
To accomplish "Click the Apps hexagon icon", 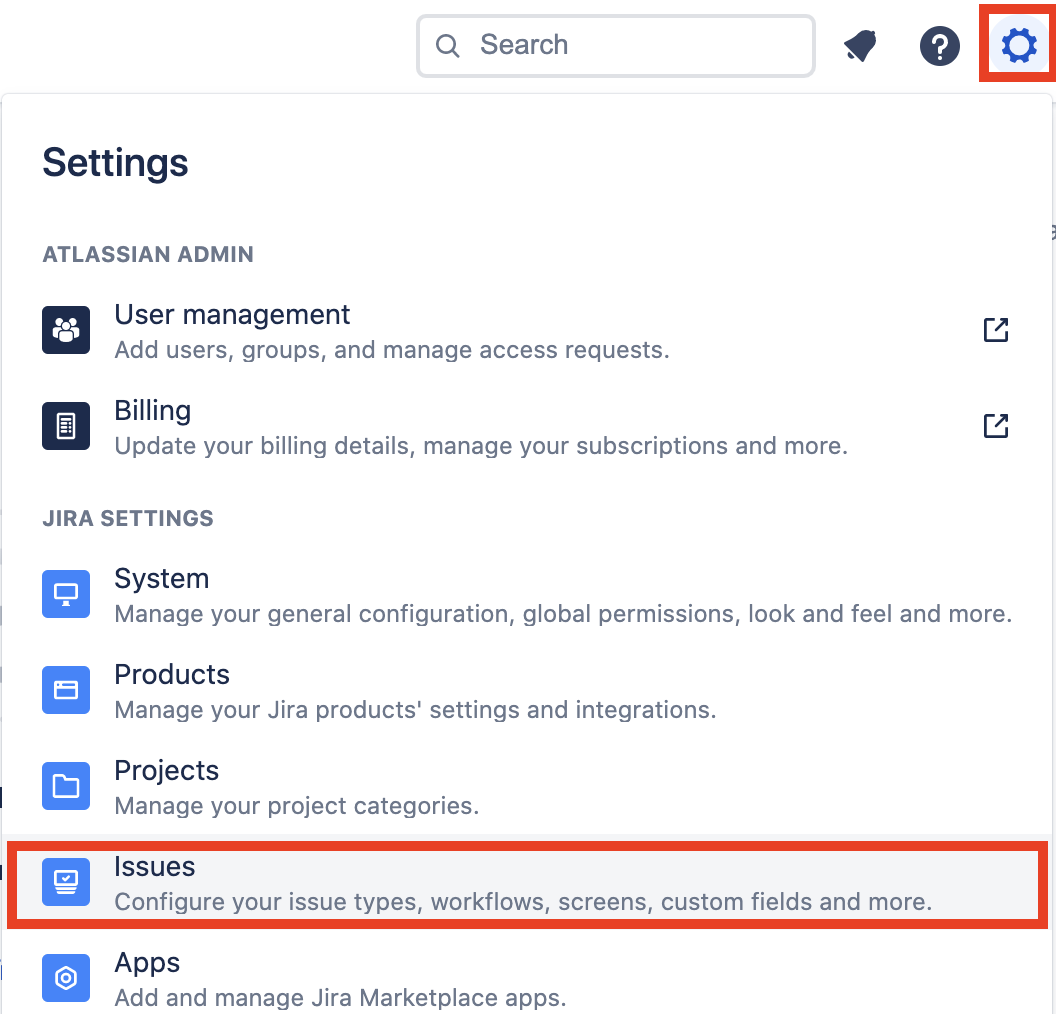I will click(66, 978).
